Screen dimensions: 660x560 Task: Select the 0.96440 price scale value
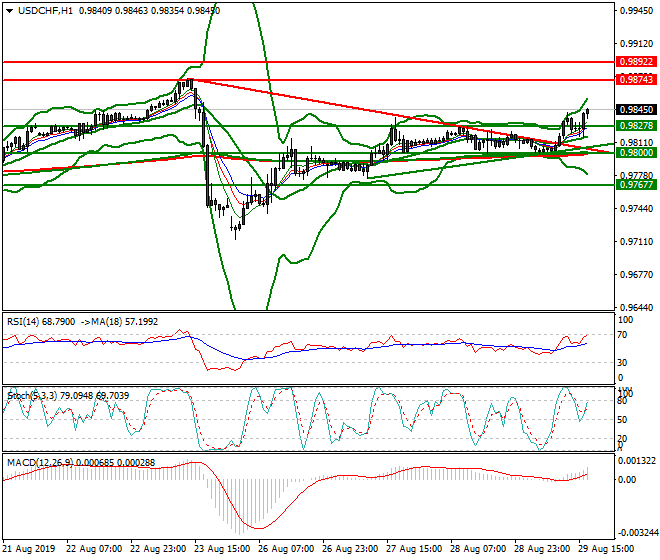(x=636, y=308)
